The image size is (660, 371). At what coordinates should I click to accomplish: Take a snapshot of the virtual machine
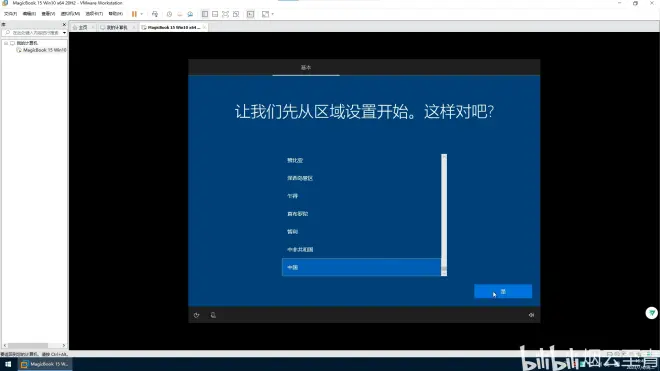click(x=169, y=14)
